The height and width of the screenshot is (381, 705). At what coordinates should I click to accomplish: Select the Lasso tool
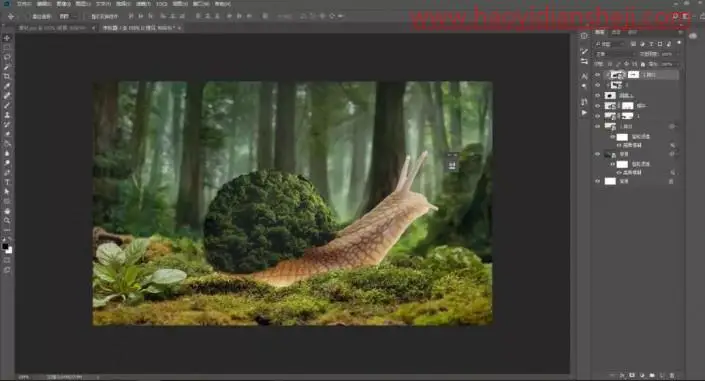coord(7,58)
